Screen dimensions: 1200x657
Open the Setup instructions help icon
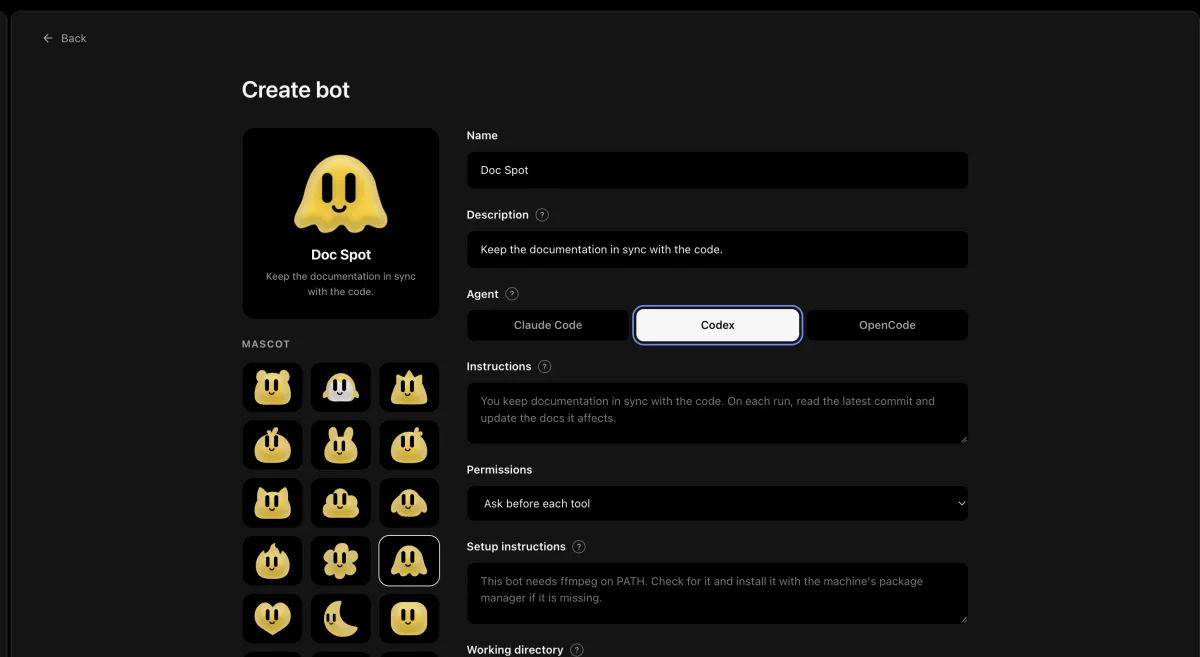(x=579, y=547)
